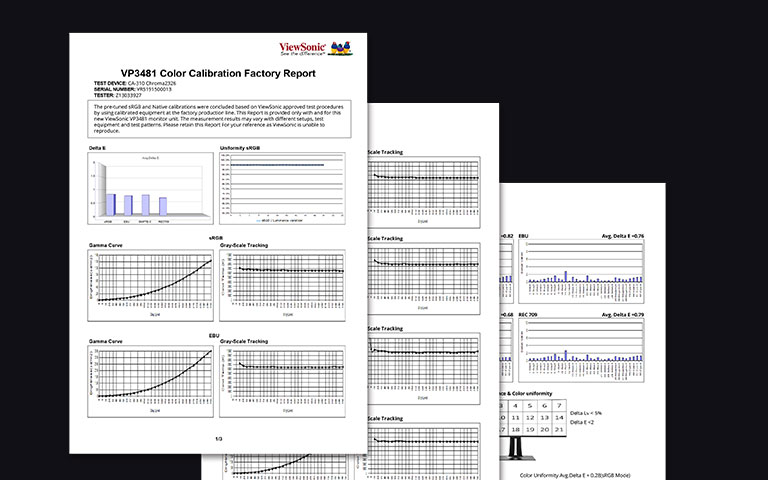This screenshot has width=768, height=480.
Task: Click cell 18 in the uniformity grid
Action: (515, 430)
